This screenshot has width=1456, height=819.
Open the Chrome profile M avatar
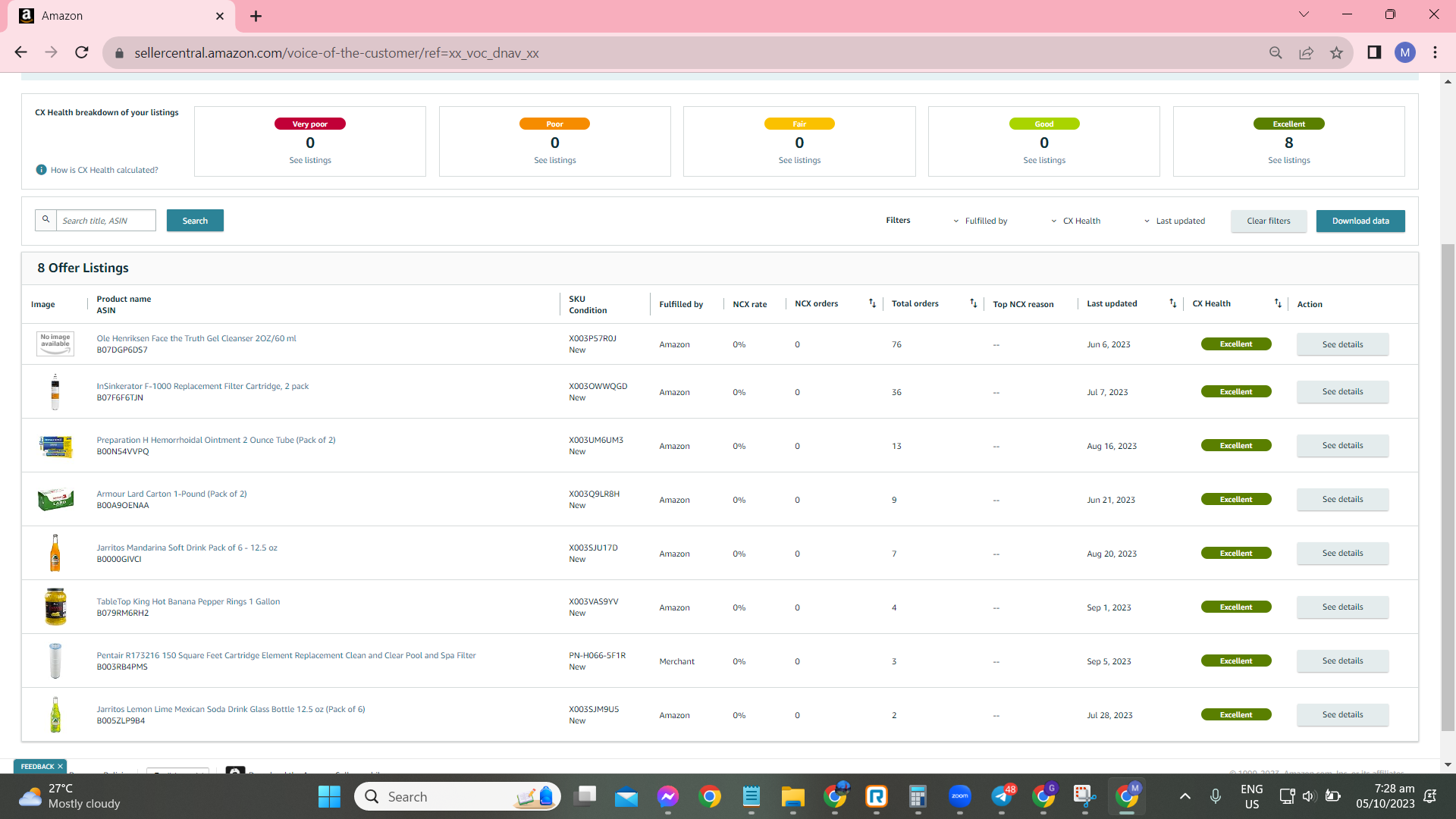(x=1404, y=52)
